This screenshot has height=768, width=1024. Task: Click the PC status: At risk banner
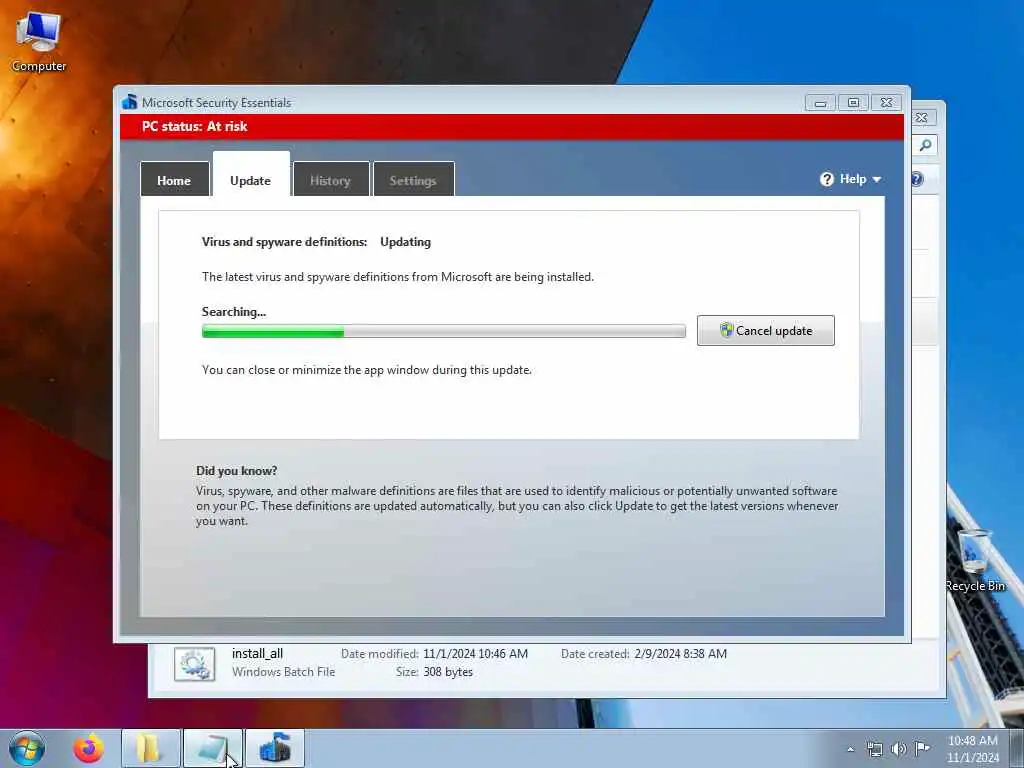pyautogui.click(x=512, y=127)
